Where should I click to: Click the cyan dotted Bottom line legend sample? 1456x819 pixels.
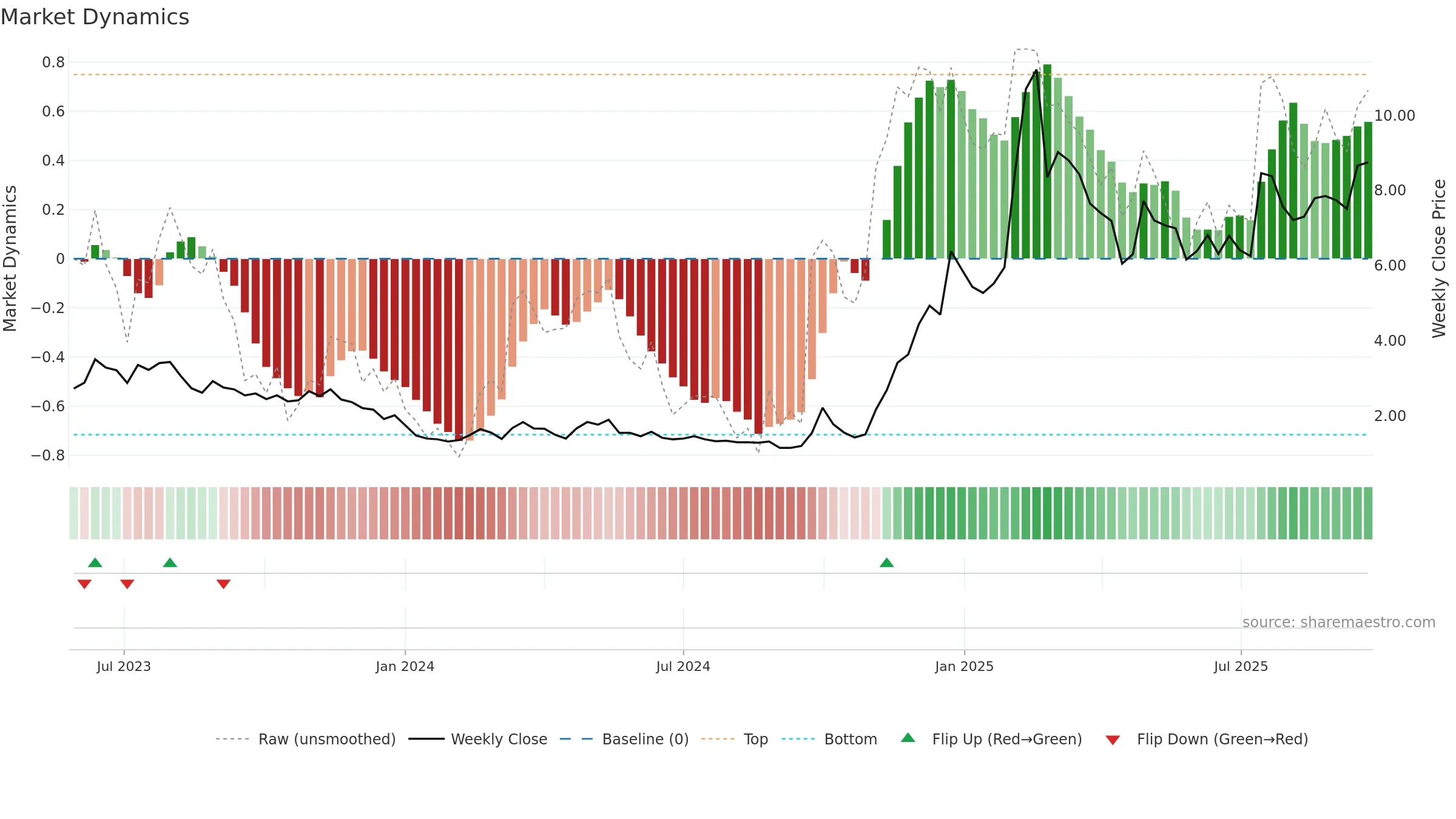(798, 739)
